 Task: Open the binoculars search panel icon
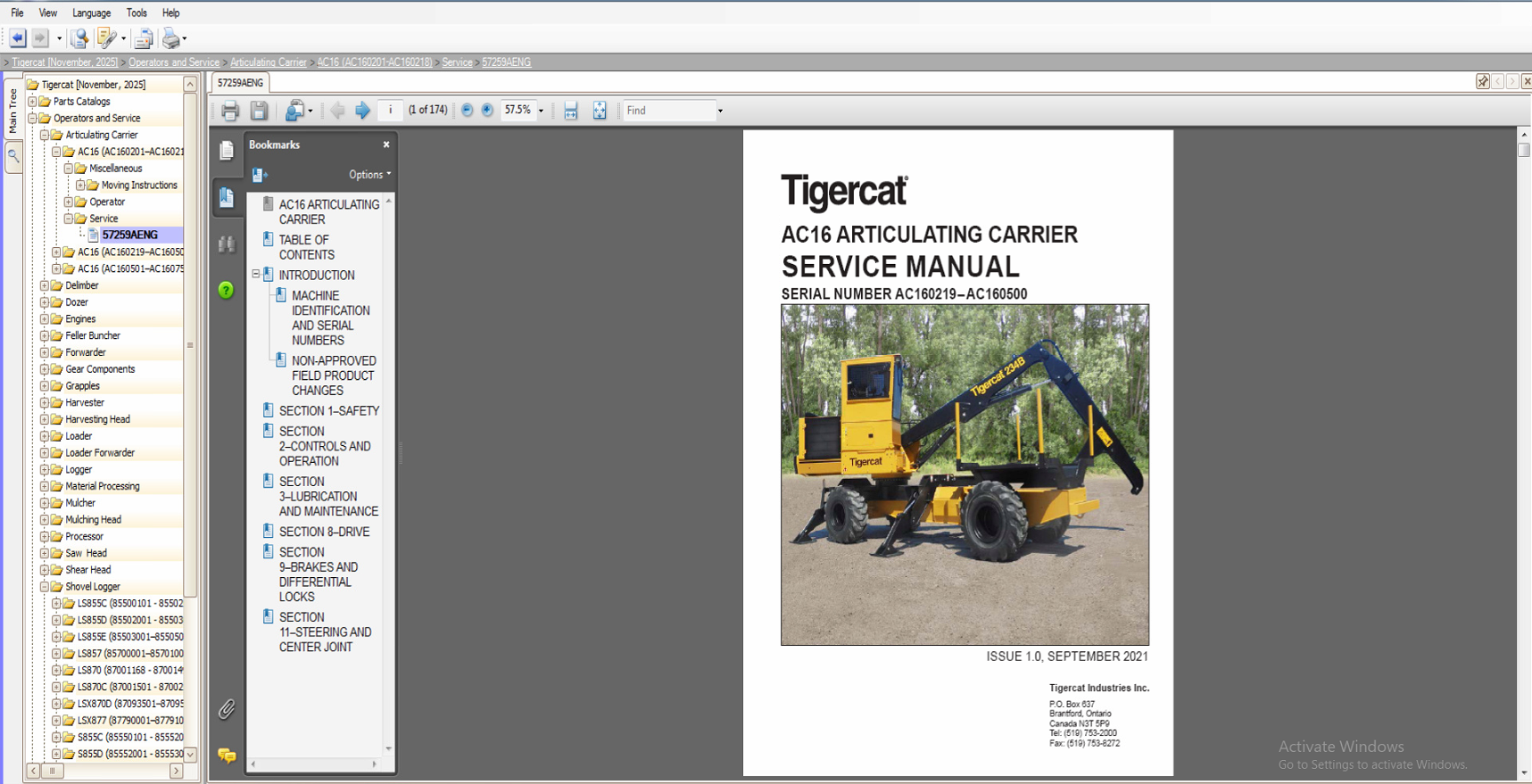tap(227, 243)
